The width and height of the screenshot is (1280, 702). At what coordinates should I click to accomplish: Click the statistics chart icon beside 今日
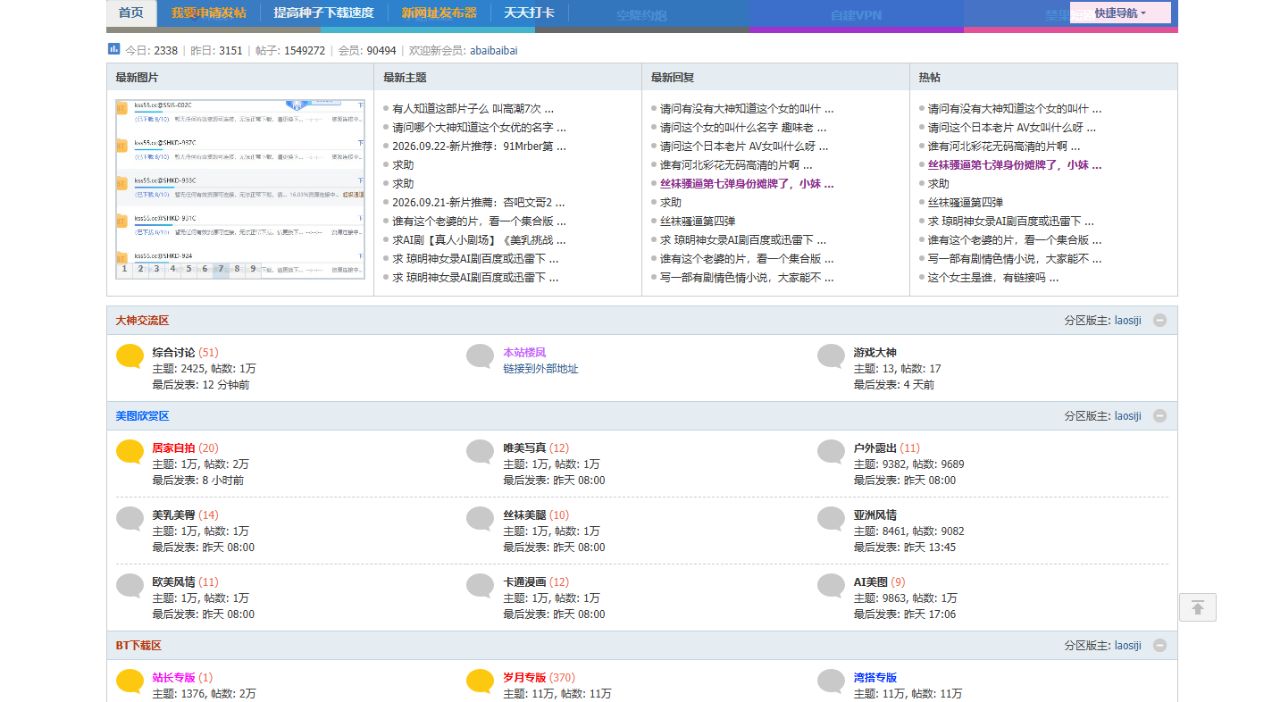click(114, 49)
